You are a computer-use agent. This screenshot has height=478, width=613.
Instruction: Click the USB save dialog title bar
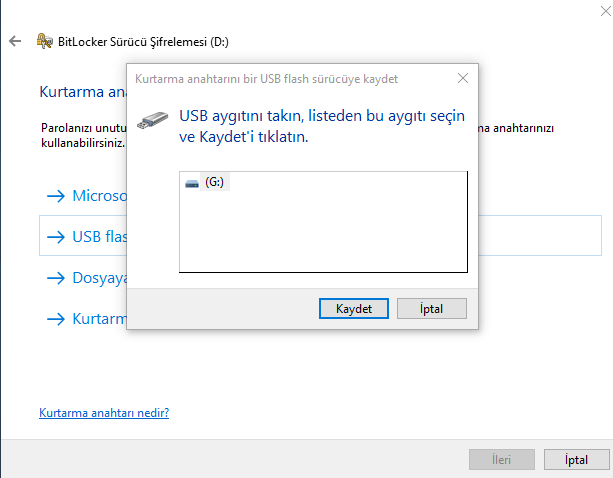click(x=280, y=78)
